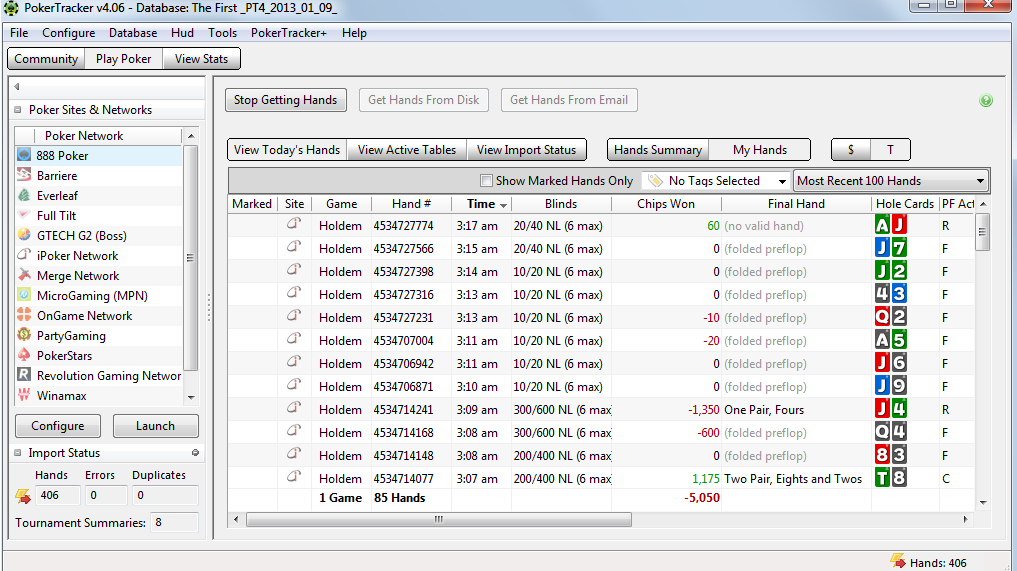1017x571 pixels.
Task: Open the Hud menu
Action: pos(182,32)
